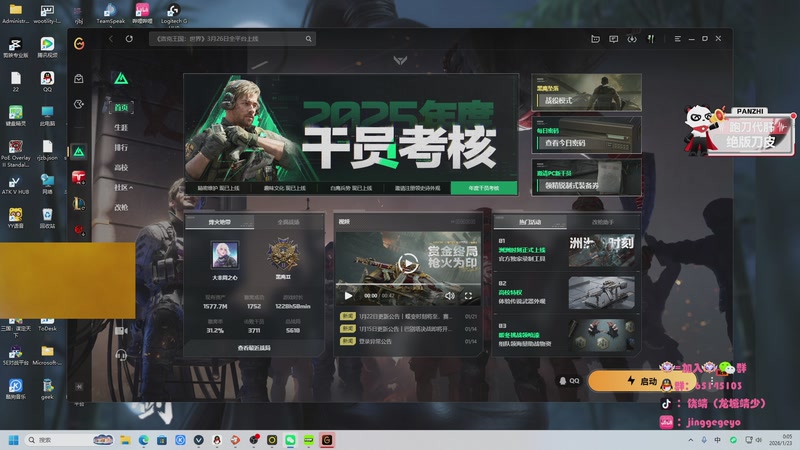
Task: Open the WeGame logo home icon
Action: (x=79, y=44)
